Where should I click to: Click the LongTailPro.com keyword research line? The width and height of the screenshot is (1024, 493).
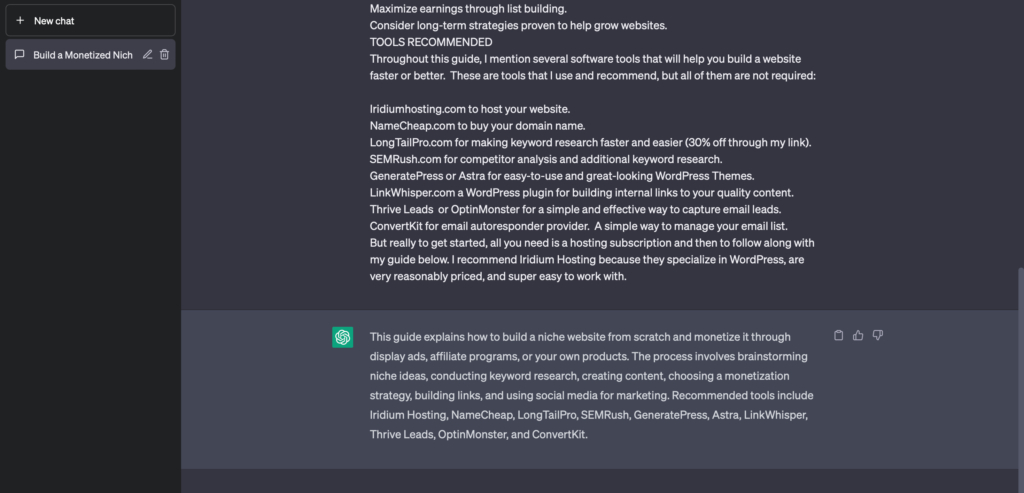(590, 142)
